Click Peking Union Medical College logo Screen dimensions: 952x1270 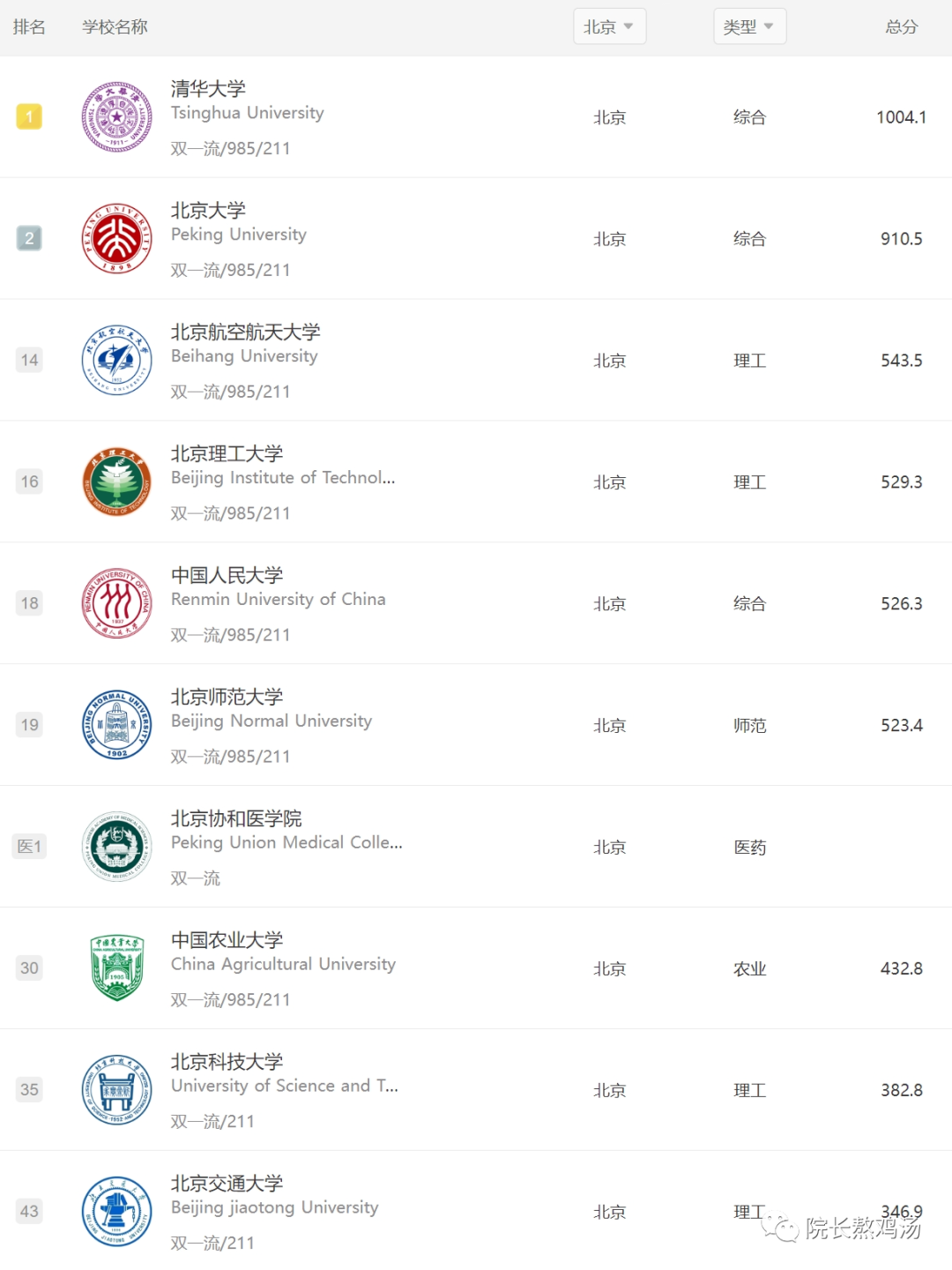tap(117, 847)
